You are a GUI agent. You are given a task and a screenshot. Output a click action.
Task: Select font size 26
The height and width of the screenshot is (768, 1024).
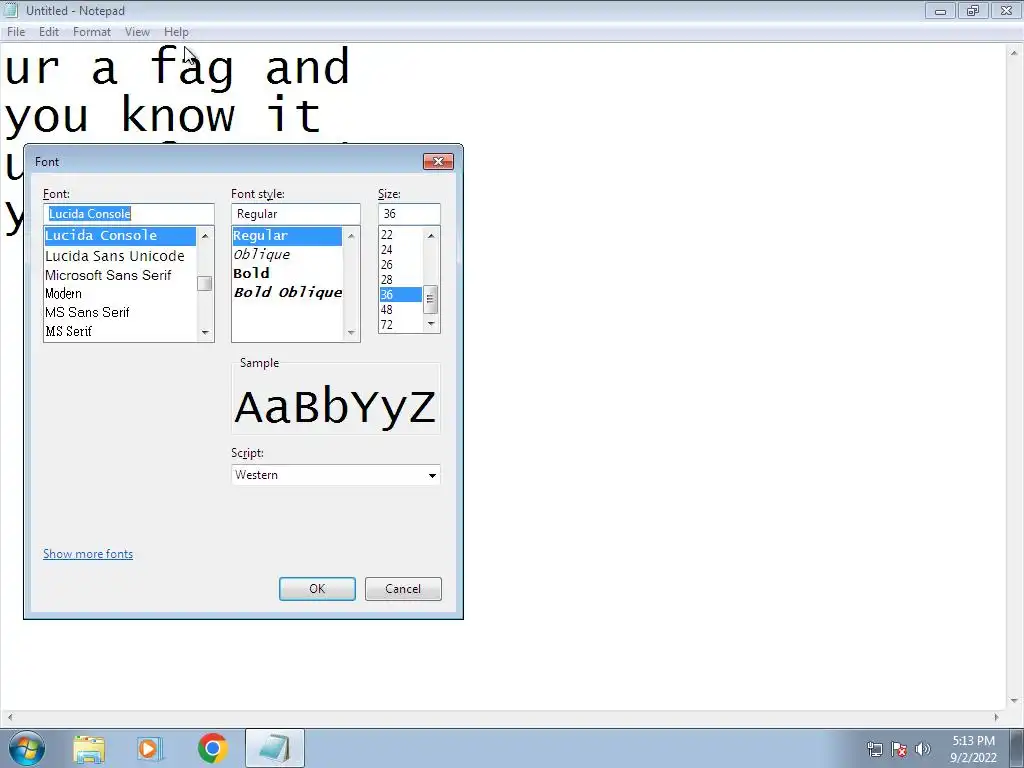[400, 264]
